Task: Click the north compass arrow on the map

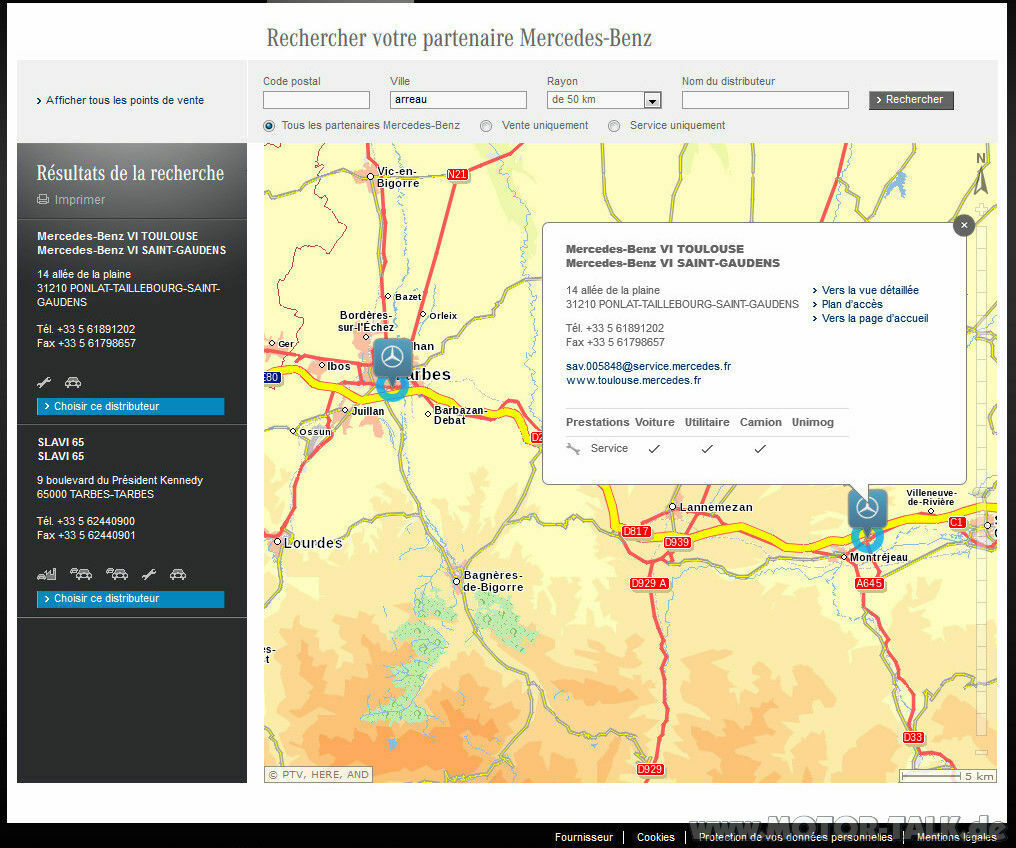Action: [981, 175]
